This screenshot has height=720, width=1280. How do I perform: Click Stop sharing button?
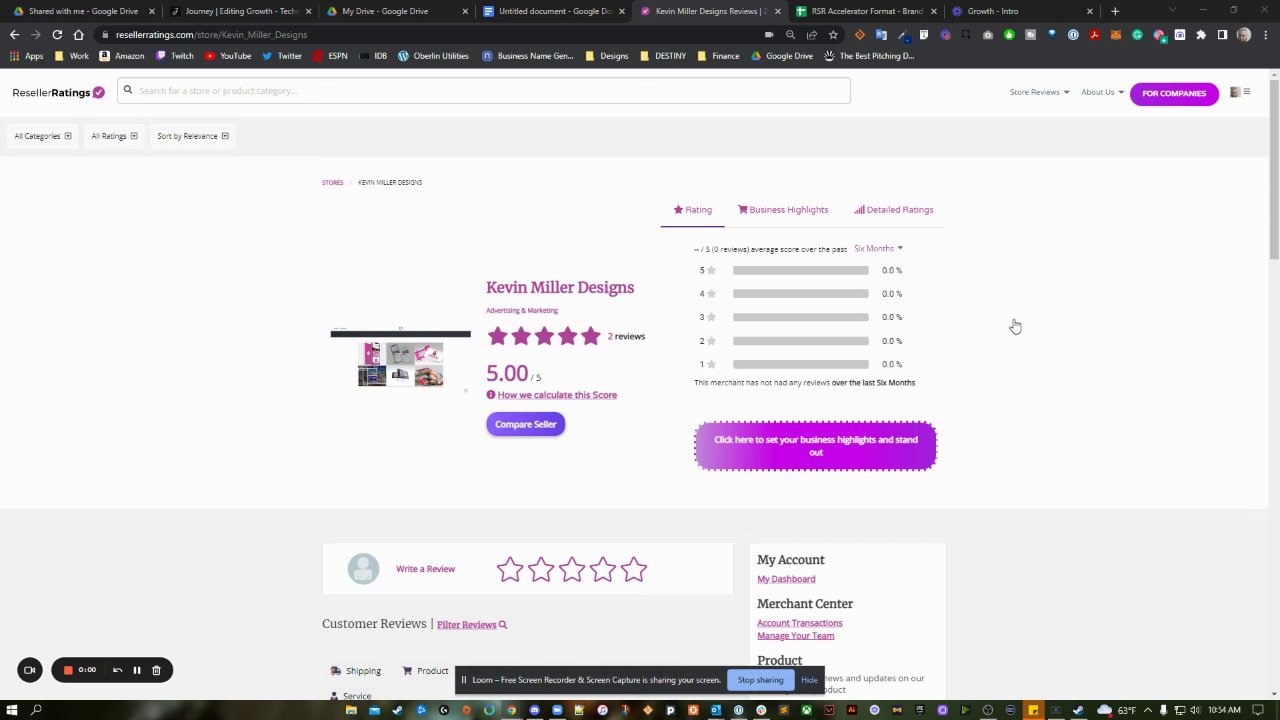[x=760, y=680]
